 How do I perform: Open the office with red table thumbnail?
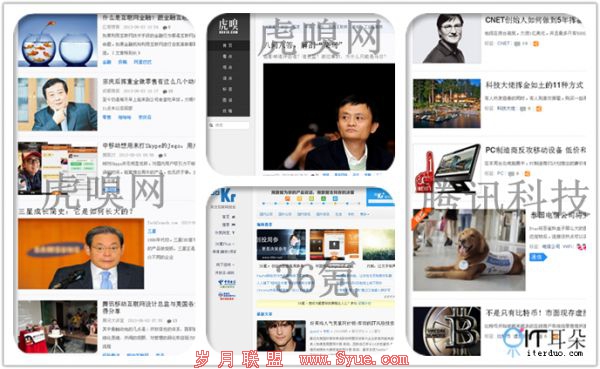57,327
